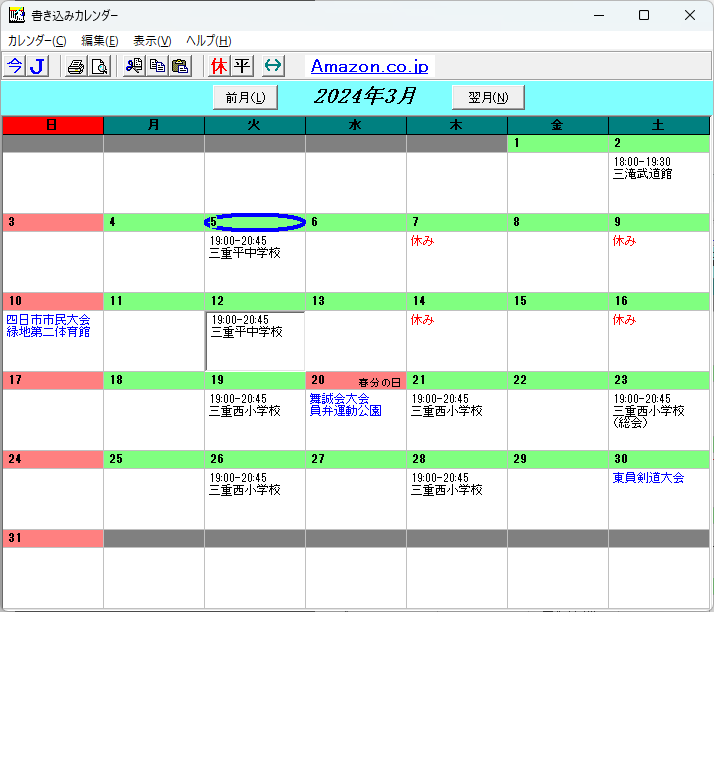The image size is (714, 777).
Task: Open the Amazon.co.jp link
Action: coord(369,67)
